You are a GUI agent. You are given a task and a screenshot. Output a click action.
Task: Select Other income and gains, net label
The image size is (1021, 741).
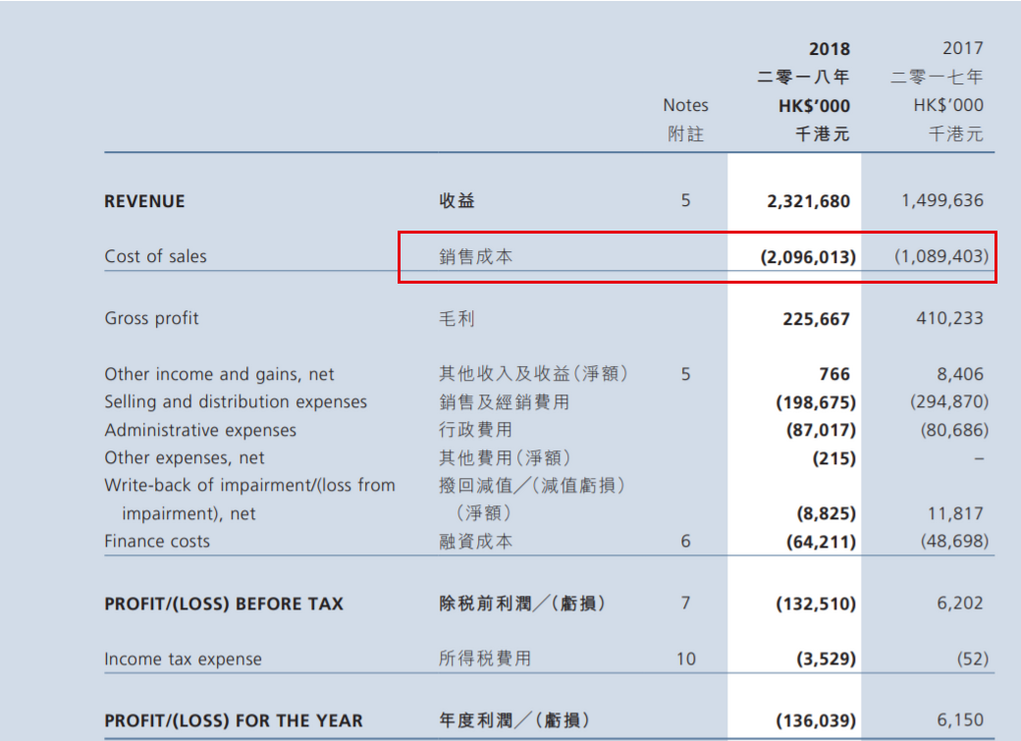[x=219, y=374]
